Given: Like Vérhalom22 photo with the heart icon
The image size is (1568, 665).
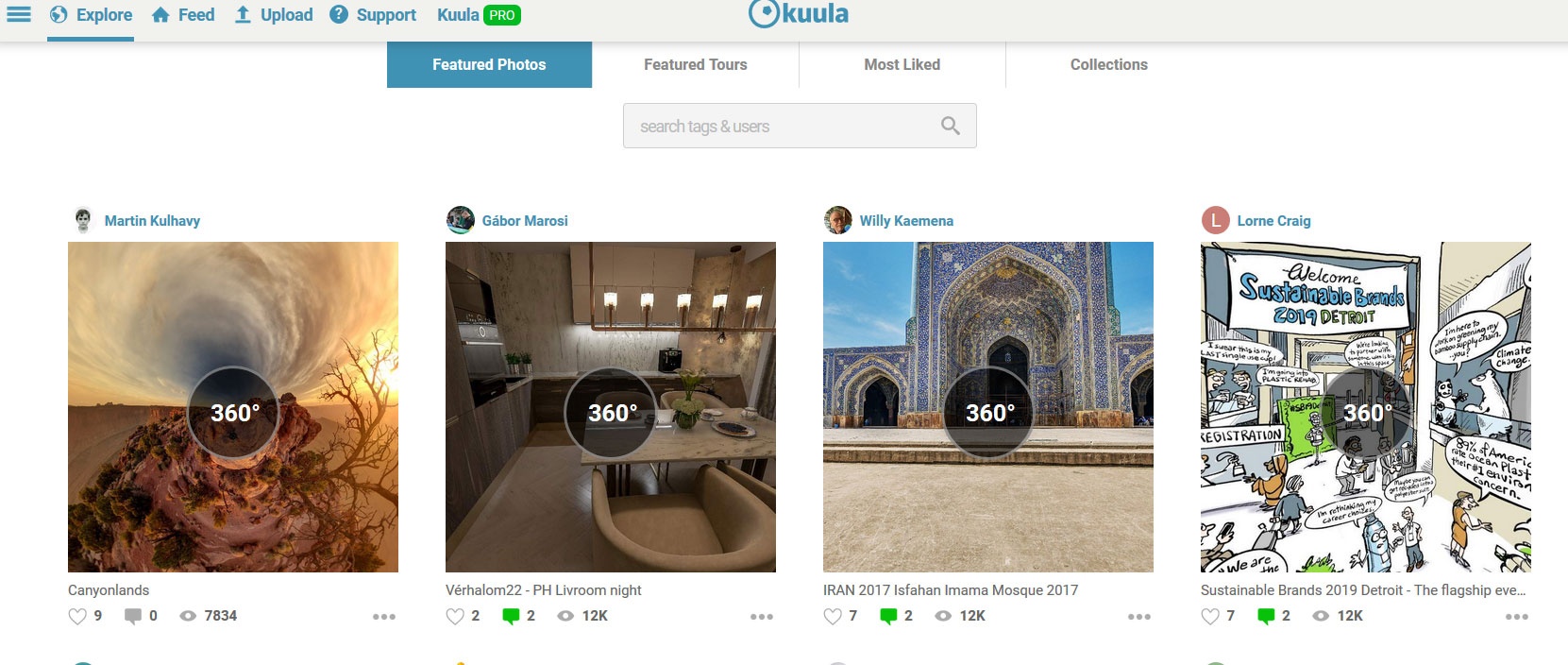Looking at the screenshot, I should 455,616.
